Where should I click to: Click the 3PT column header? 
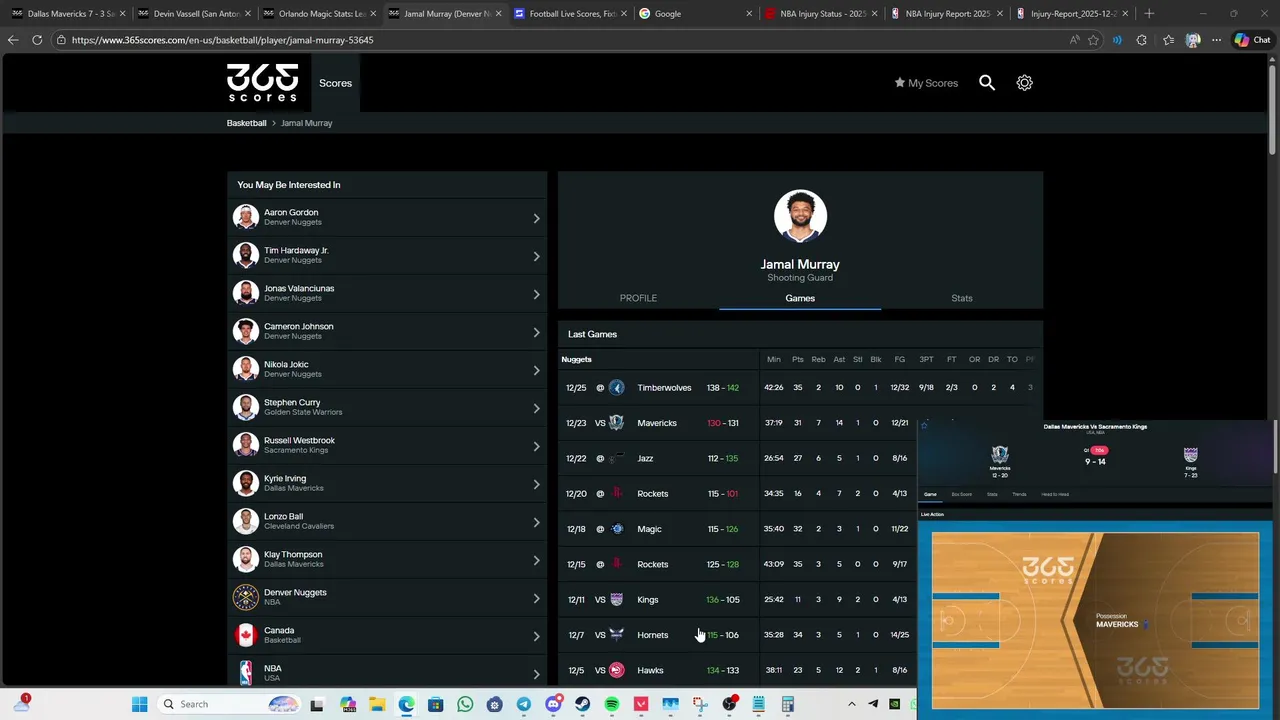tap(926, 359)
